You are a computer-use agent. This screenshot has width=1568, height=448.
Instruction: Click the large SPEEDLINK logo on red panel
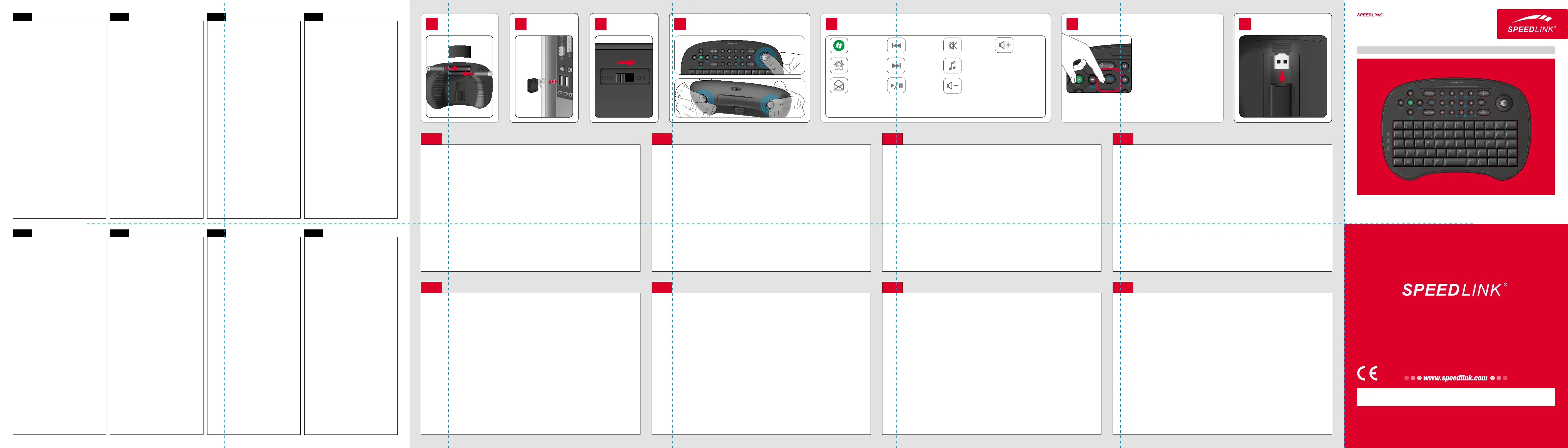1454,290
